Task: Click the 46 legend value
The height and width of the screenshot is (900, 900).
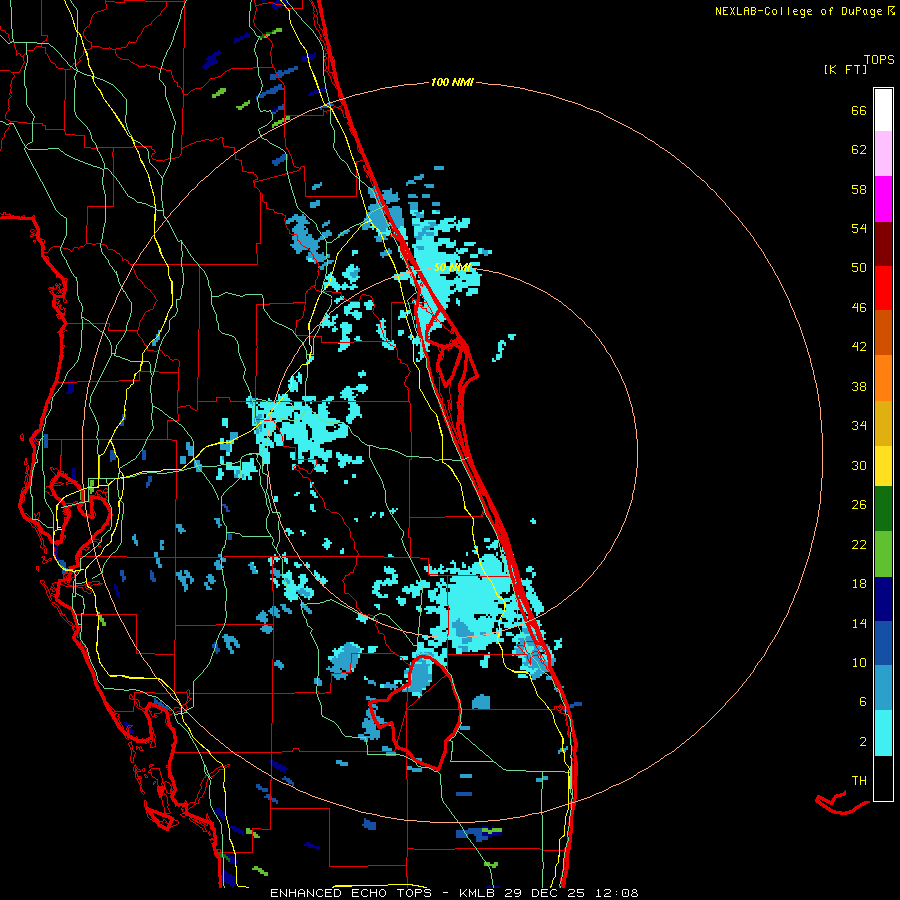Action: (x=859, y=308)
